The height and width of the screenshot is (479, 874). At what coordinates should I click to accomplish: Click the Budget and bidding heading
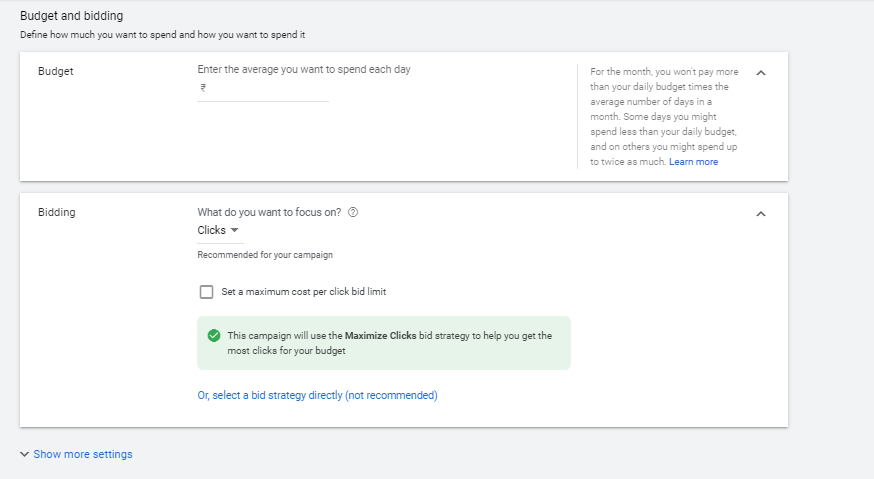pyautogui.click(x=79, y=16)
